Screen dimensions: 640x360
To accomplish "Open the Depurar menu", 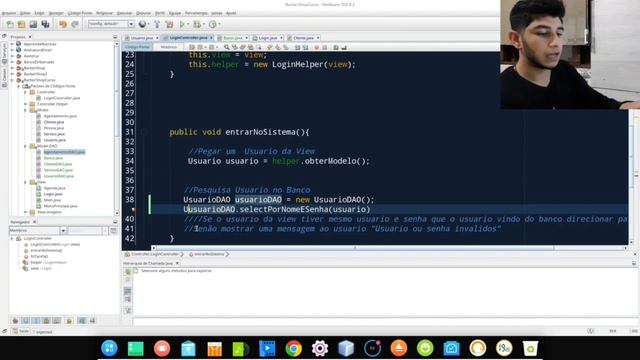I will coord(143,13).
